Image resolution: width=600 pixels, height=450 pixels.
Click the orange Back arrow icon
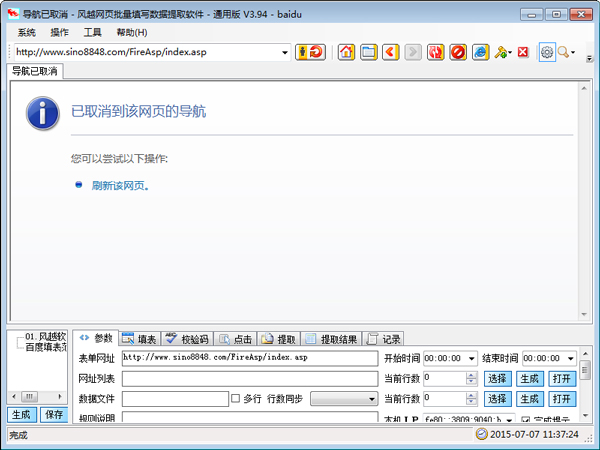click(391, 52)
